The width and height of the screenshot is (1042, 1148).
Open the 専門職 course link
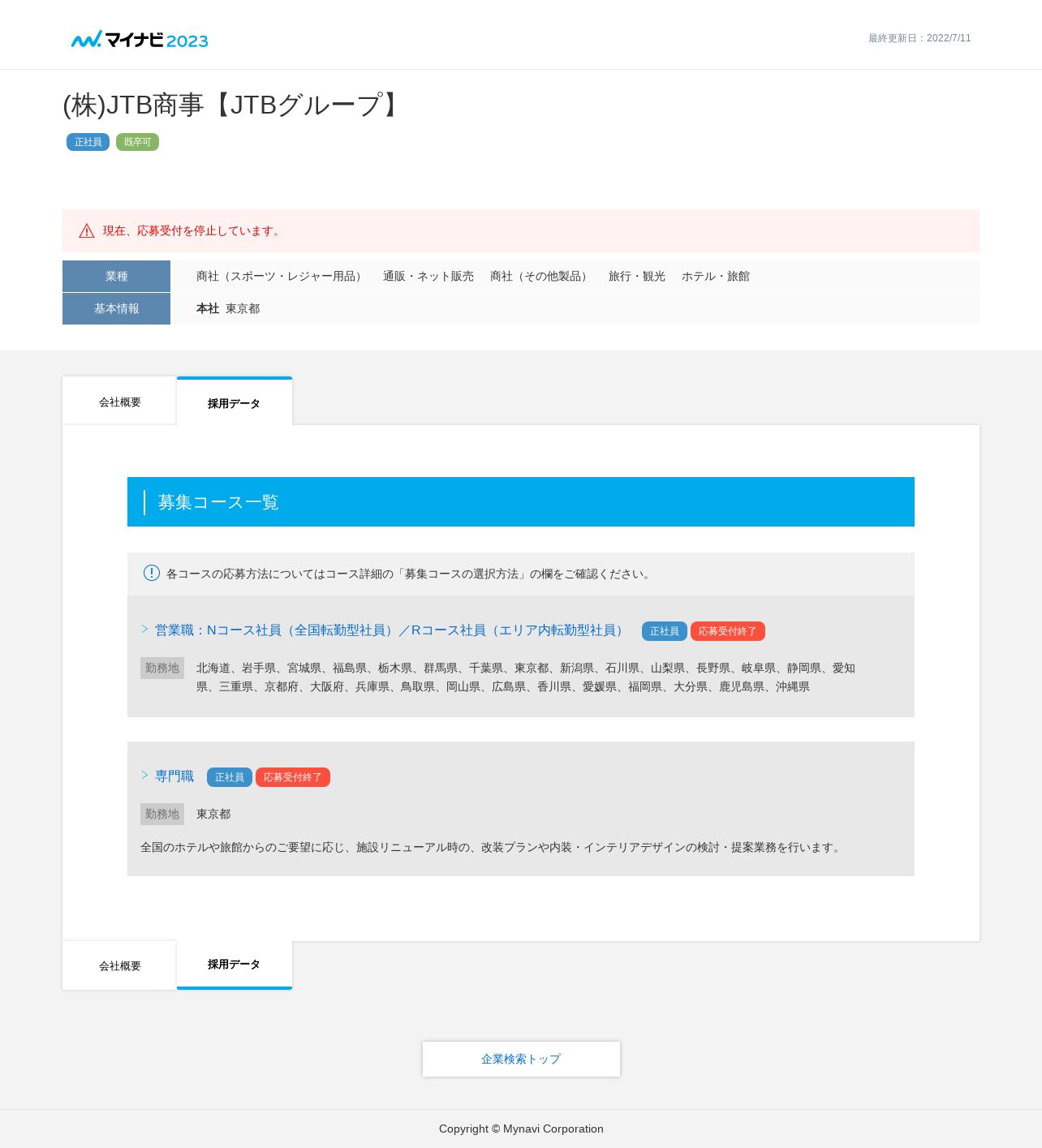click(x=174, y=776)
